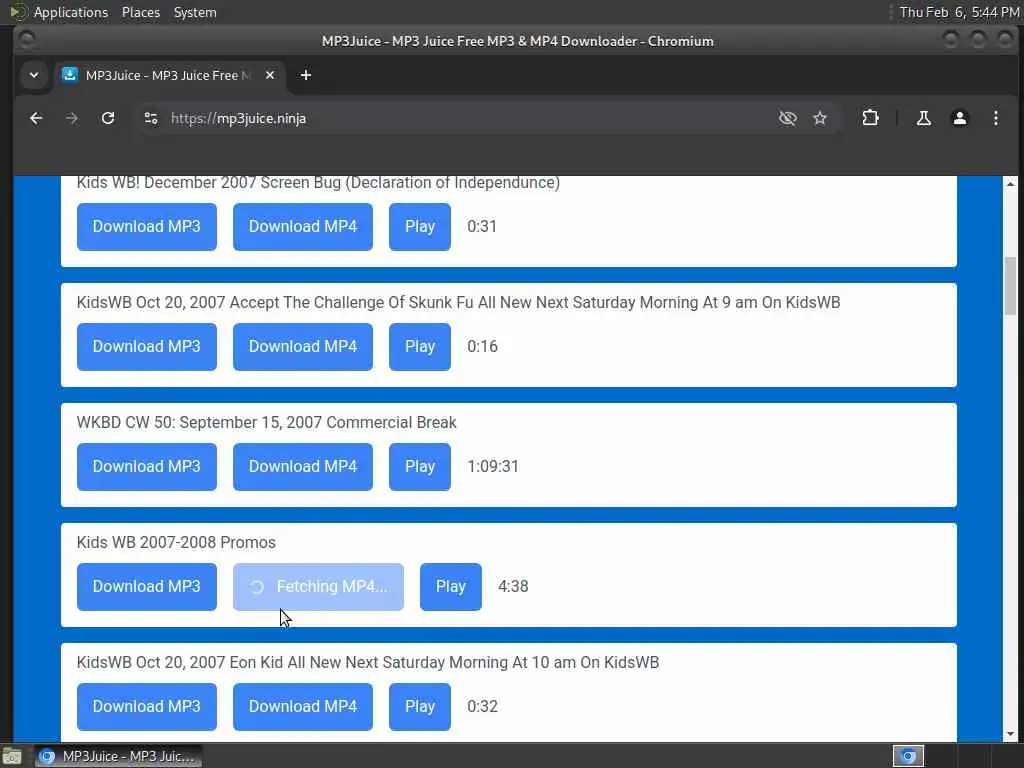The image size is (1024, 768).
Task: Open the Applications menu
Action: point(71,12)
